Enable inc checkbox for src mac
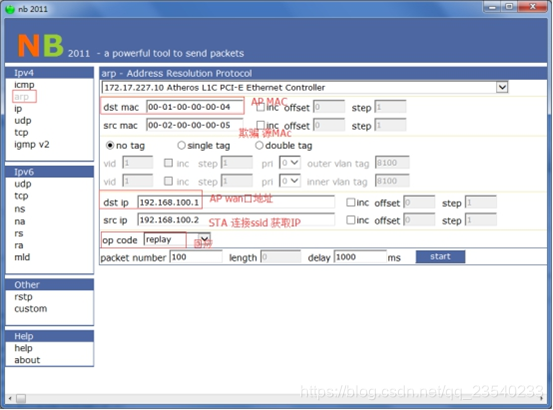The width and height of the screenshot is (553, 410). click(261, 125)
